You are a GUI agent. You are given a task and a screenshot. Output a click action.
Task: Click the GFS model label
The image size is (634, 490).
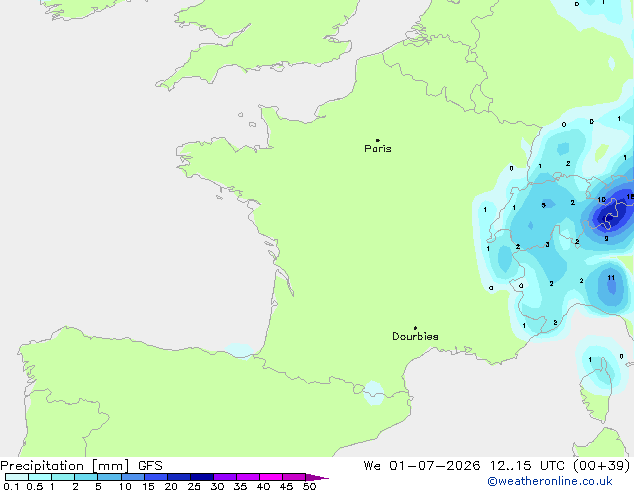tap(150, 466)
